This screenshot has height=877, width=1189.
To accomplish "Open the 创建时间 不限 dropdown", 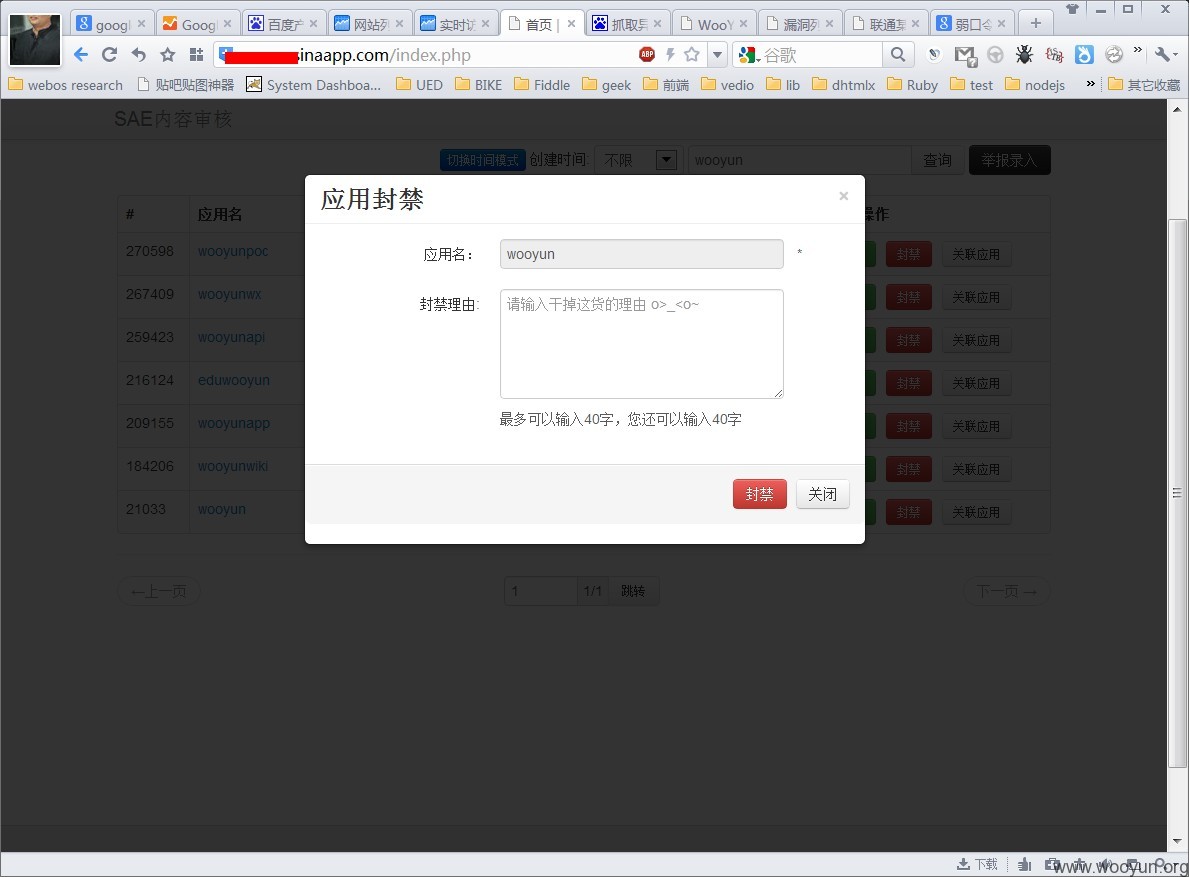I will coord(638,160).
